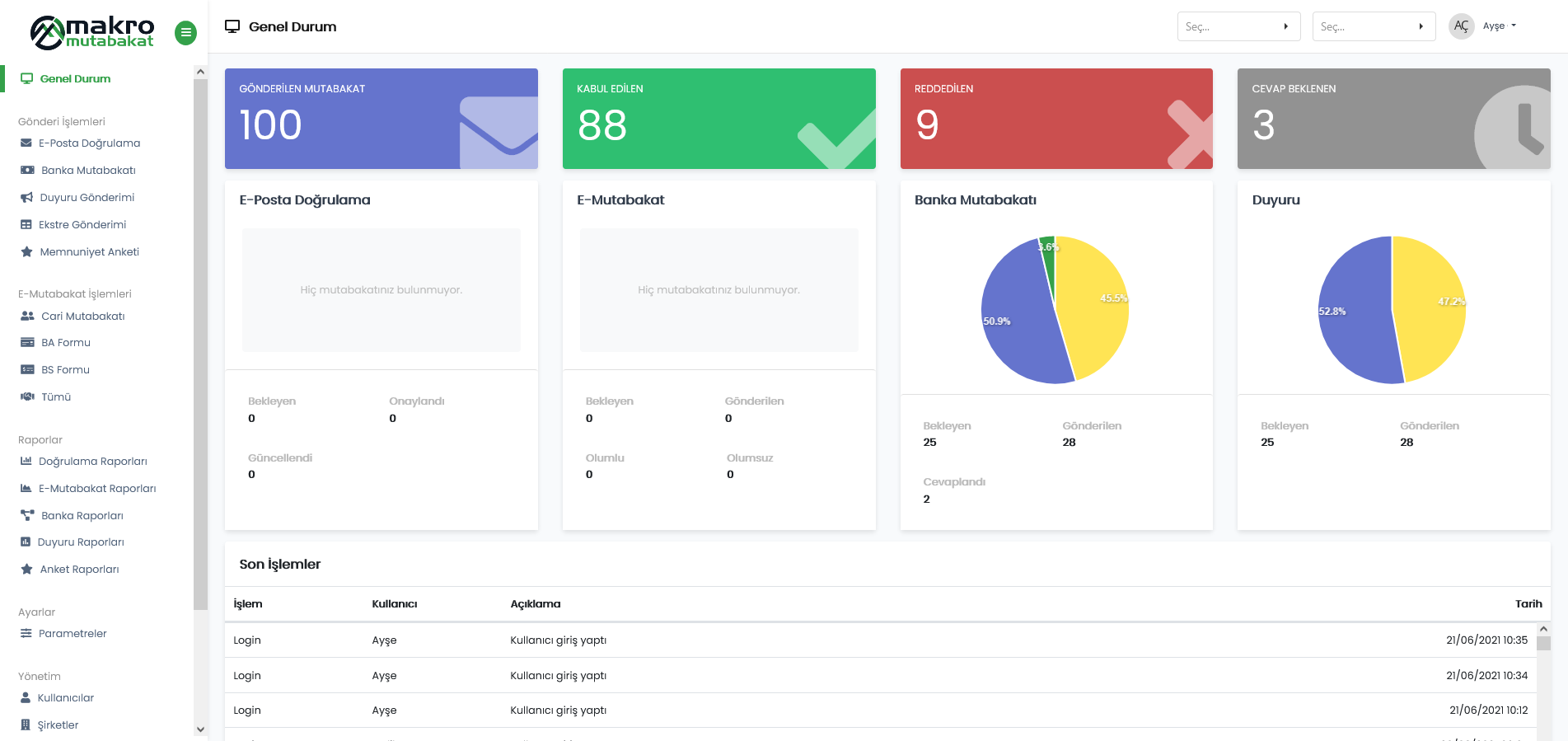Image resolution: width=1568 pixels, height=741 pixels.
Task: Click the Tümü handshake icon
Action: click(27, 397)
